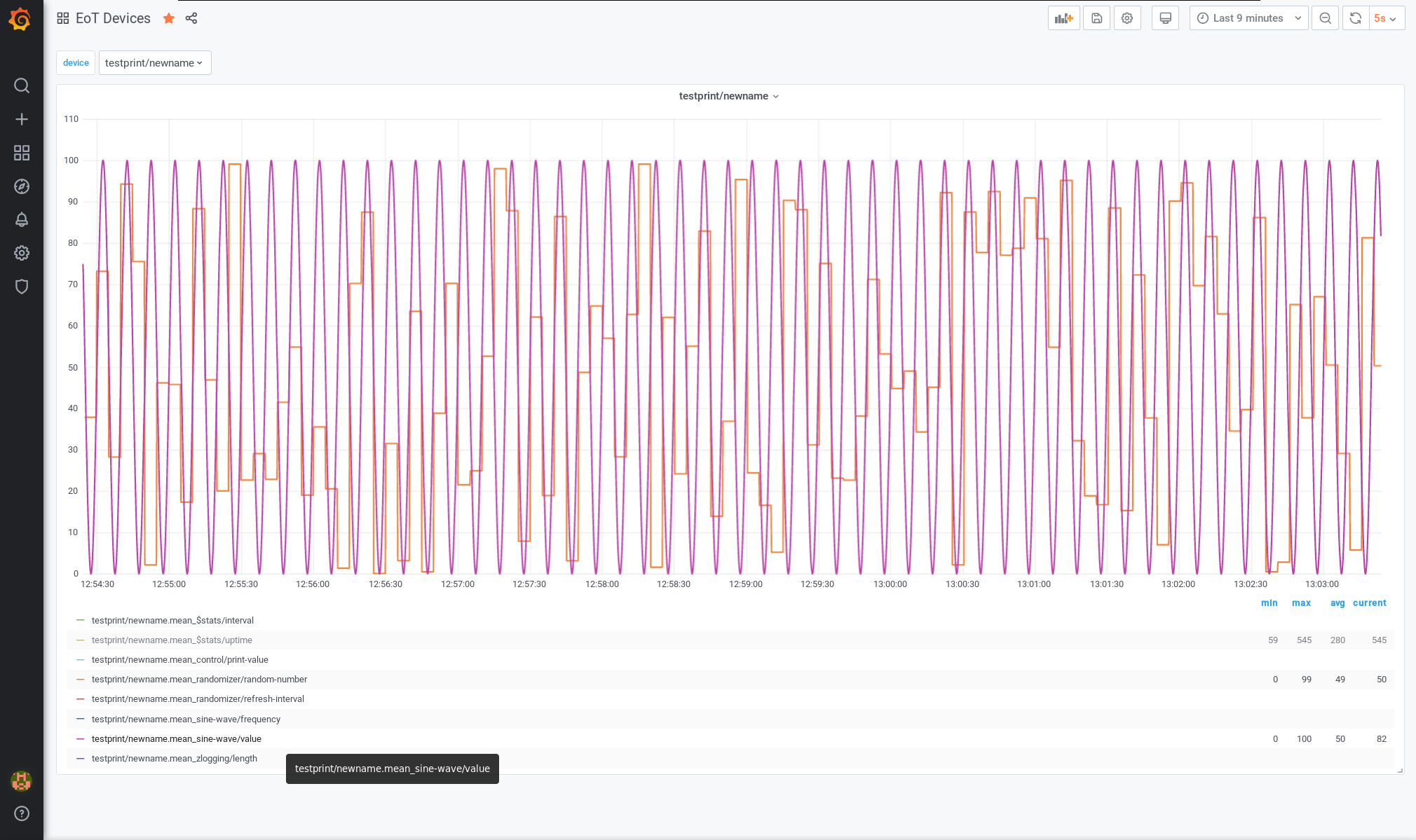This screenshot has height=840, width=1416.
Task: Click the panel resize handle at the corner
Action: click(1399, 770)
